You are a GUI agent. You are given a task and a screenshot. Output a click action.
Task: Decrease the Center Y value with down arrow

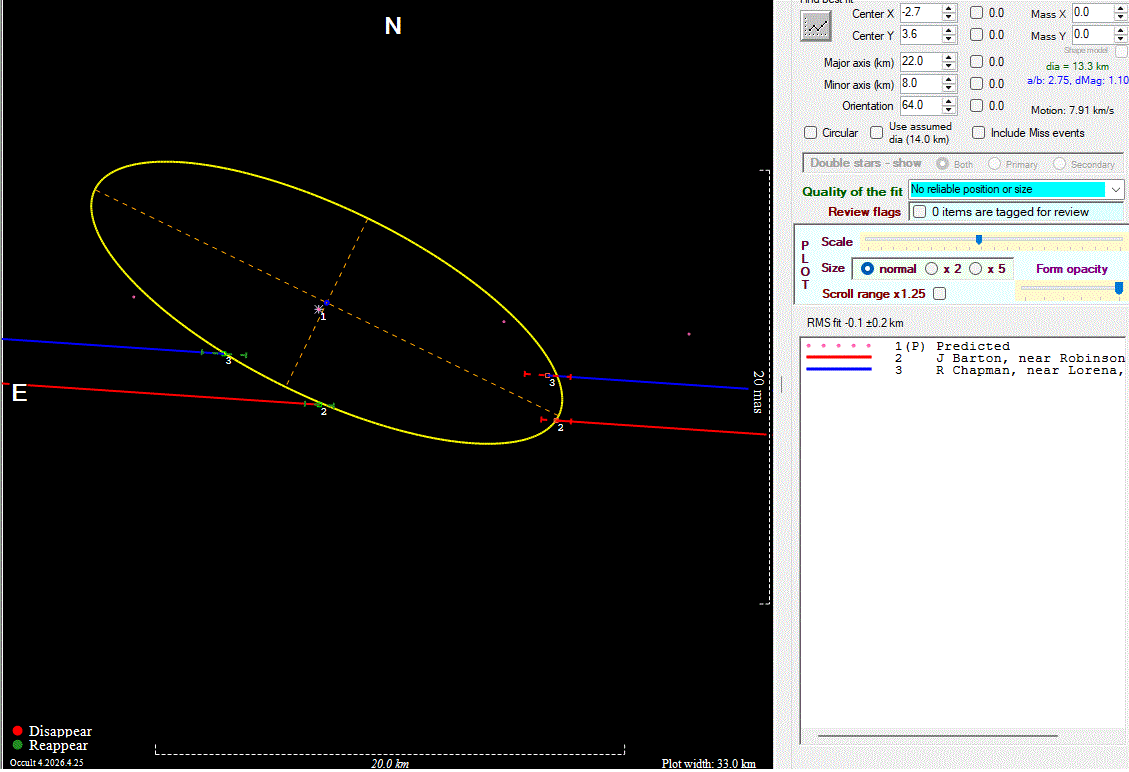(x=948, y=39)
